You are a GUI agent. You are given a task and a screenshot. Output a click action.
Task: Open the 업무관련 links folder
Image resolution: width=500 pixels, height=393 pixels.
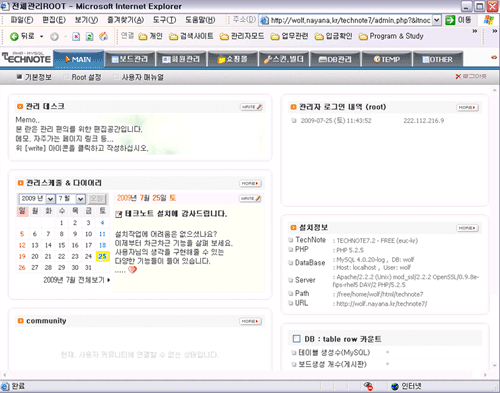289,36
